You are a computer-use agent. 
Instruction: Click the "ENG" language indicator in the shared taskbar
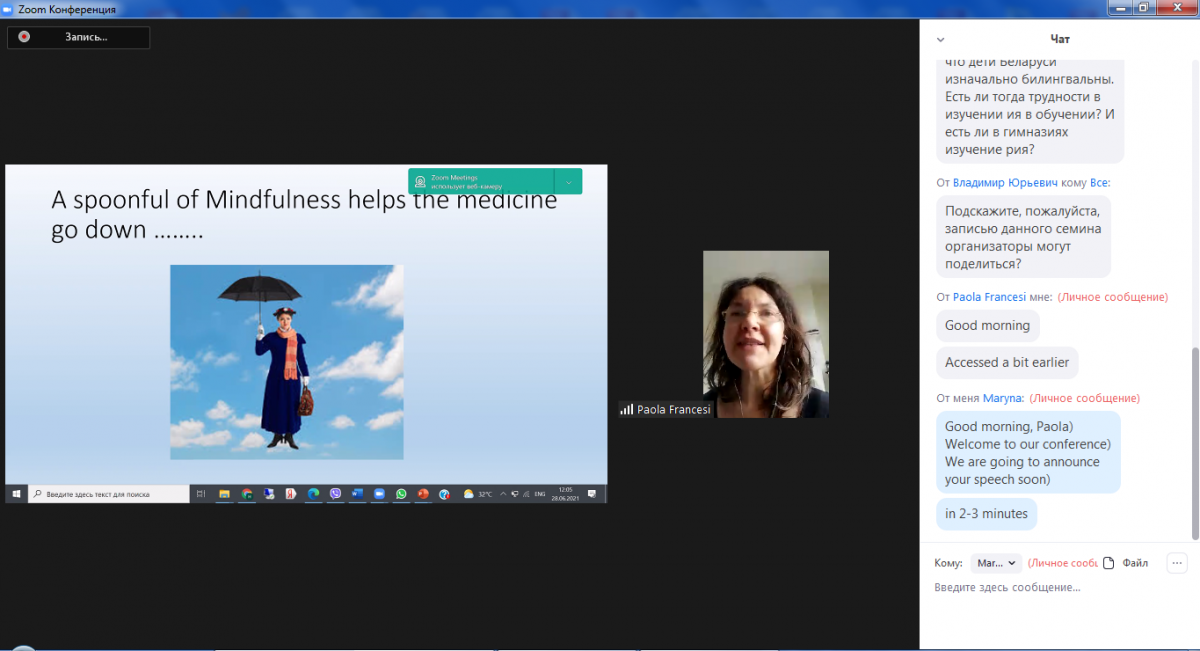[540, 494]
